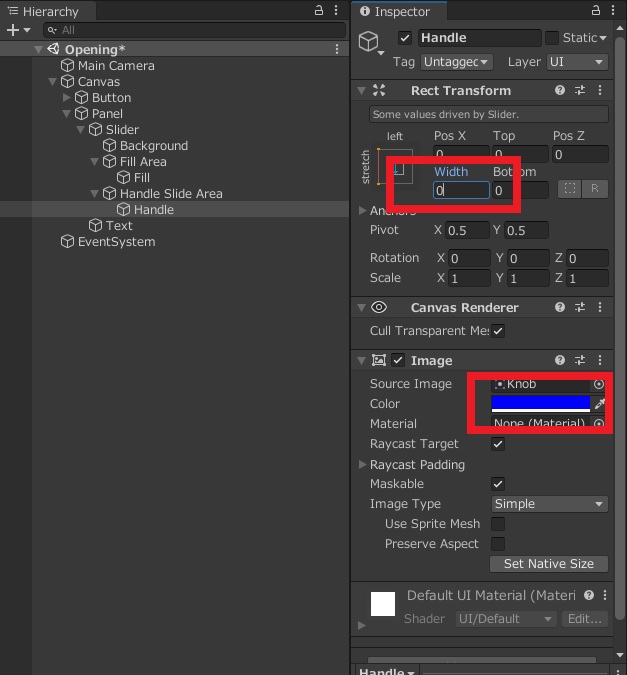
Task: Enable the Static checkbox
Action: click(552, 38)
